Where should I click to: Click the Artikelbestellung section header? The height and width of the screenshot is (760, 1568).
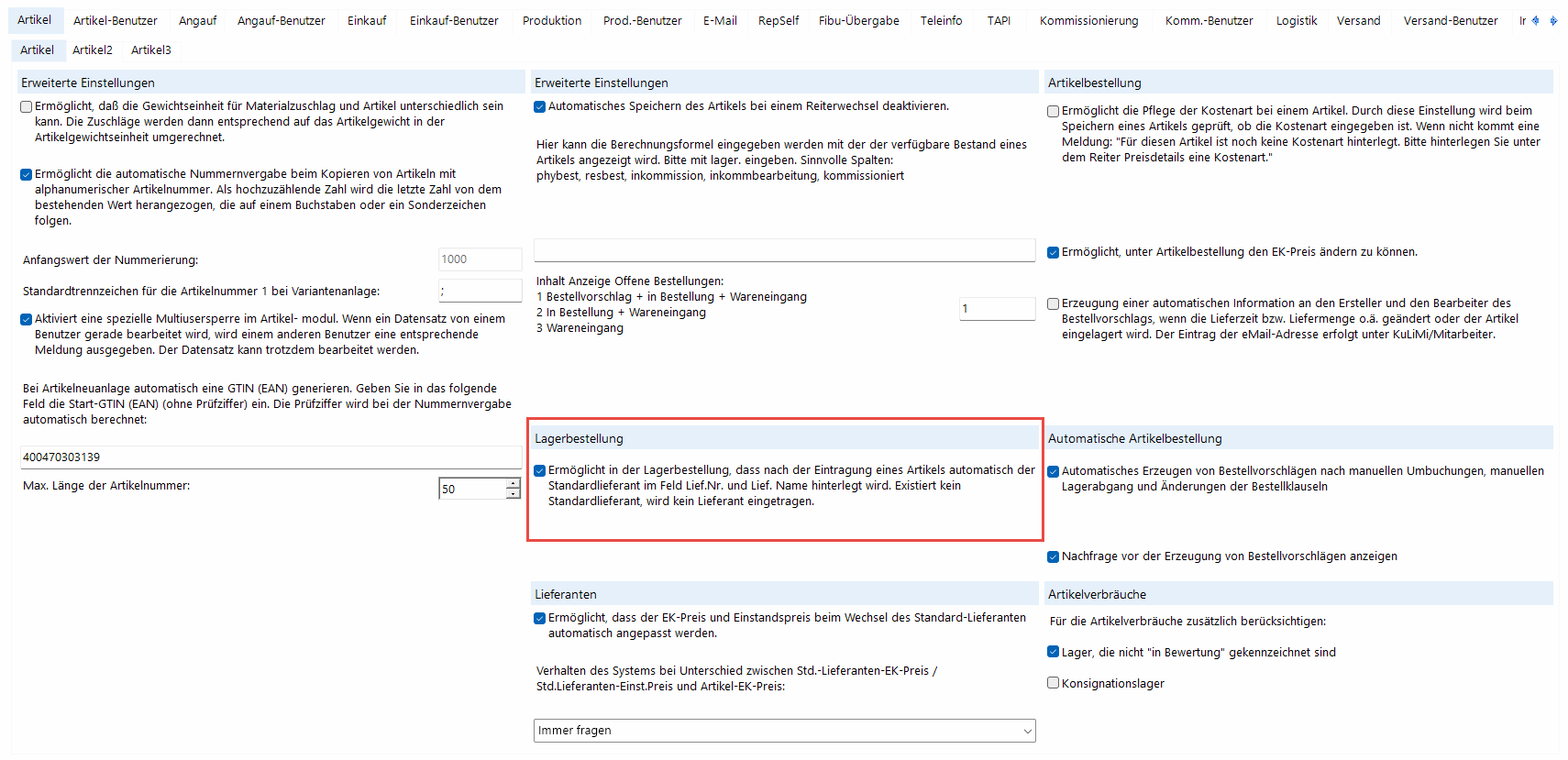1298,83
